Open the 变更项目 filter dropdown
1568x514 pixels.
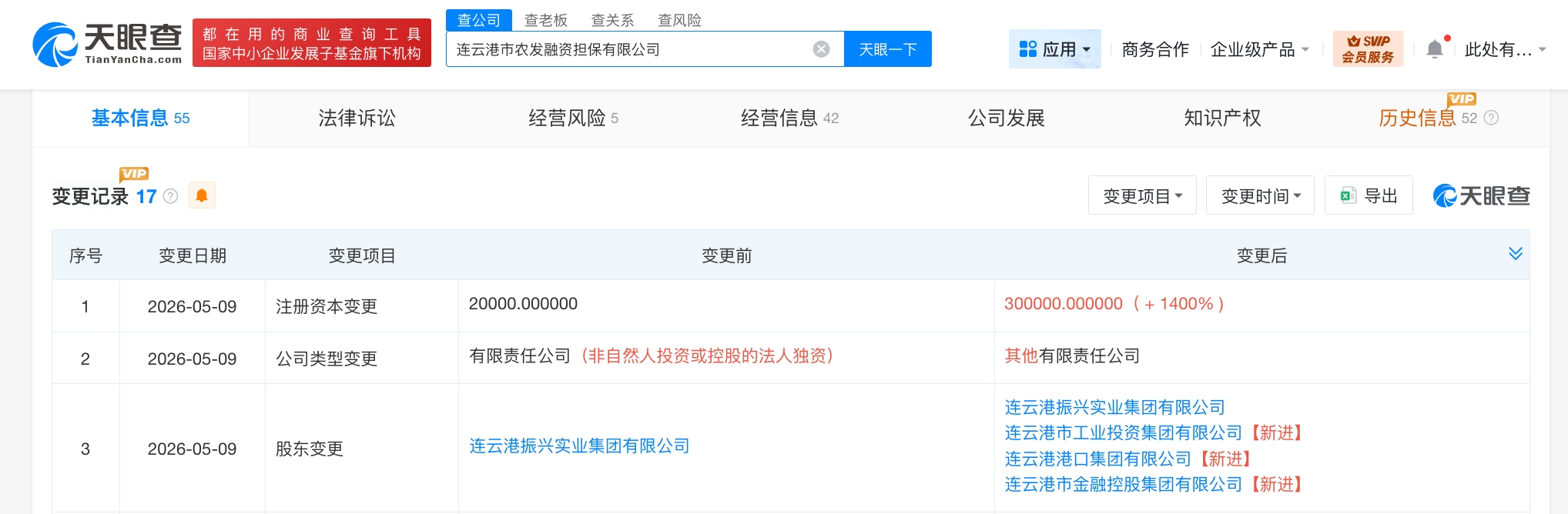tap(1142, 195)
